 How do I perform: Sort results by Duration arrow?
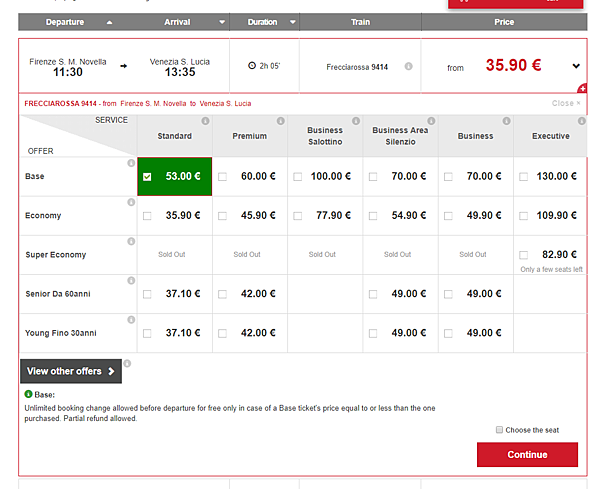(293, 22)
